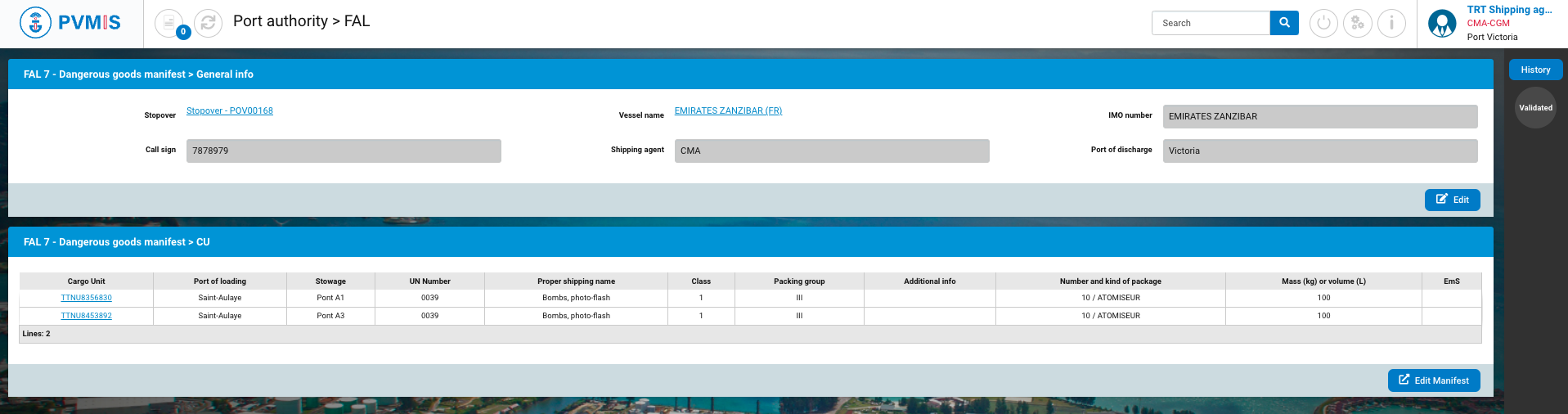Click the Cargo Unit column header
Image resolution: width=1568 pixels, height=414 pixels.
(86, 281)
